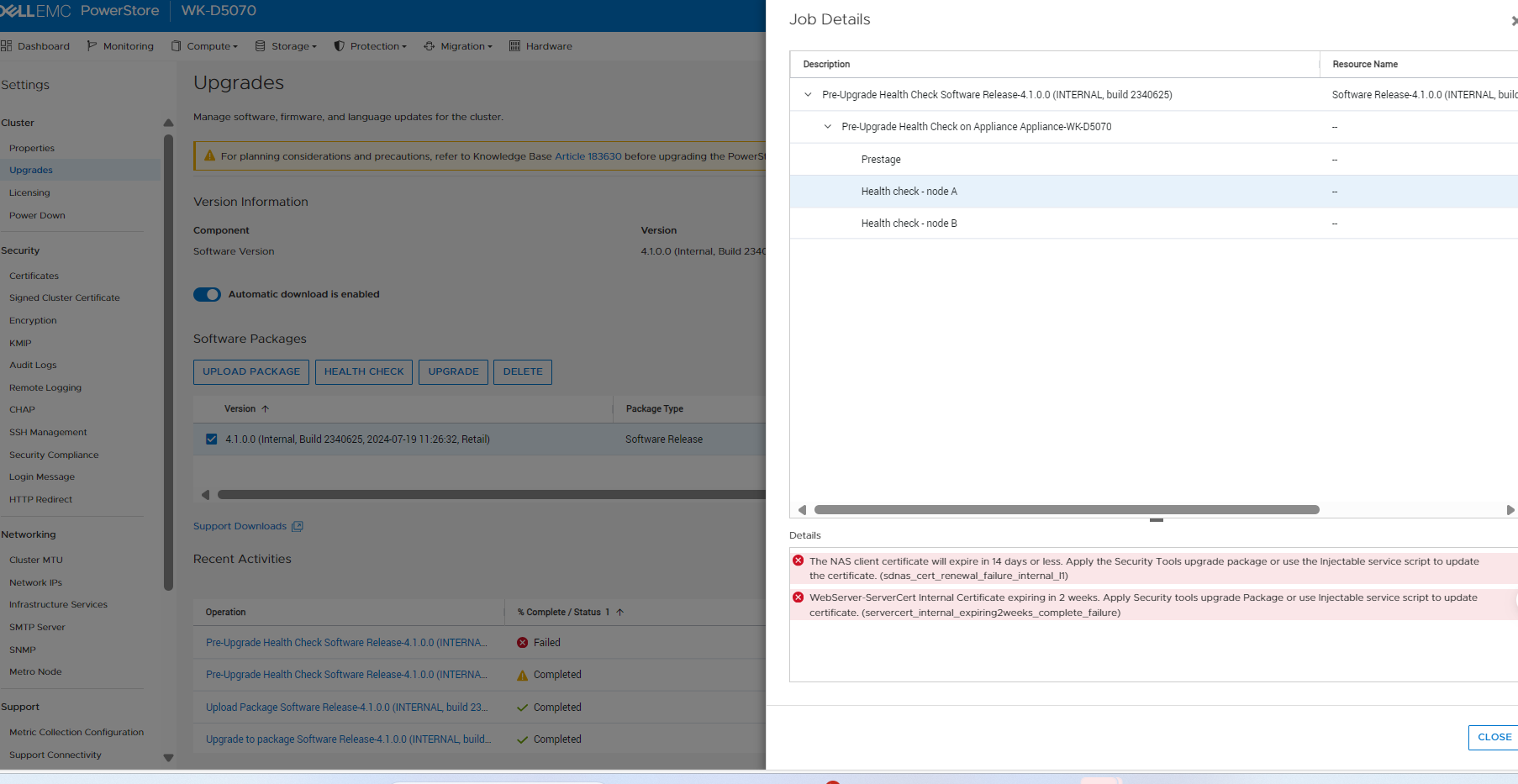Click the shield icon beside Protection
This screenshot has height=784, width=1518.
click(x=339, y=45)
